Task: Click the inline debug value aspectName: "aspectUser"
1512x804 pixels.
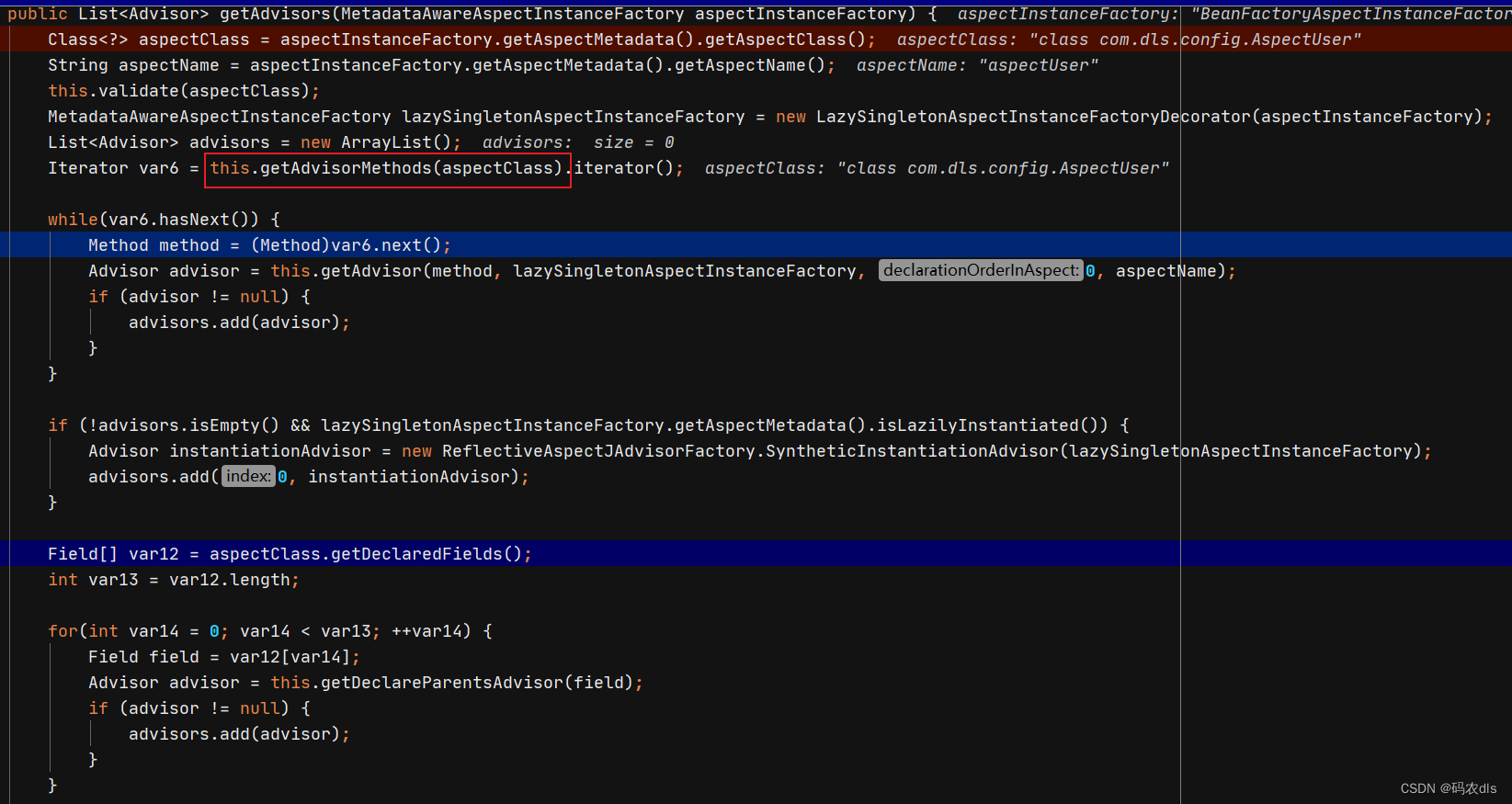Action: (977, 65)
